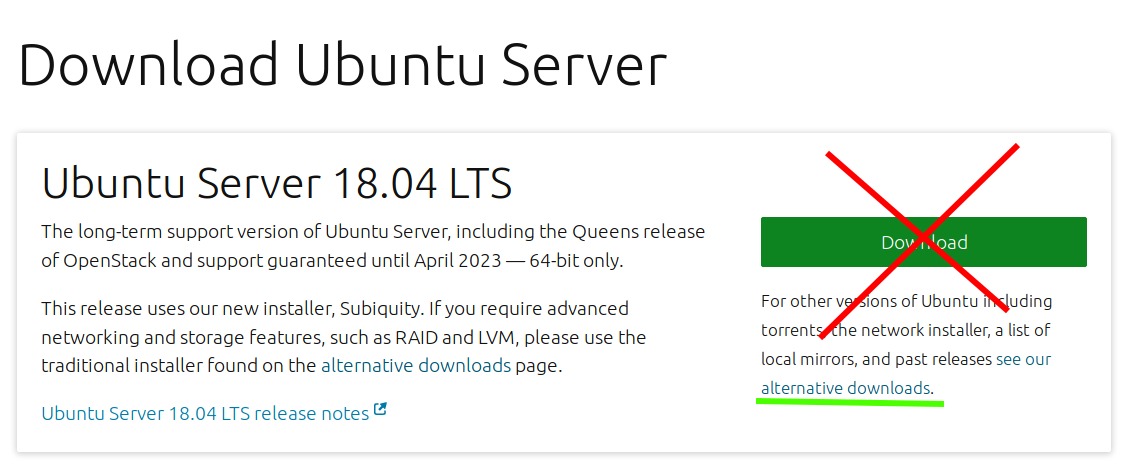Click the green Download button

[x=923, y=242]
